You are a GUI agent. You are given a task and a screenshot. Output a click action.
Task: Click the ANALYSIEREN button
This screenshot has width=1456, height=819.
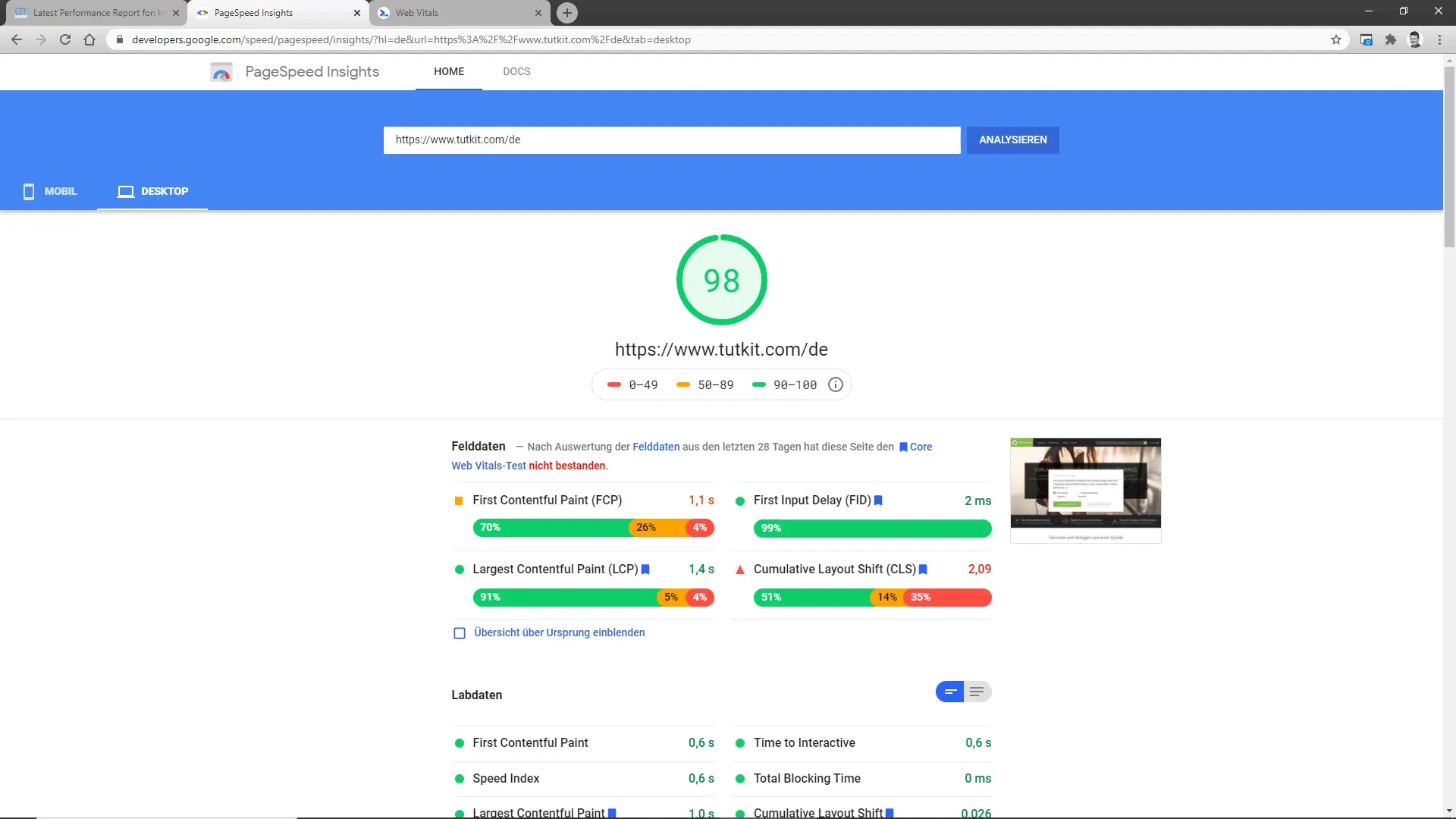[x=1012, y=140]
